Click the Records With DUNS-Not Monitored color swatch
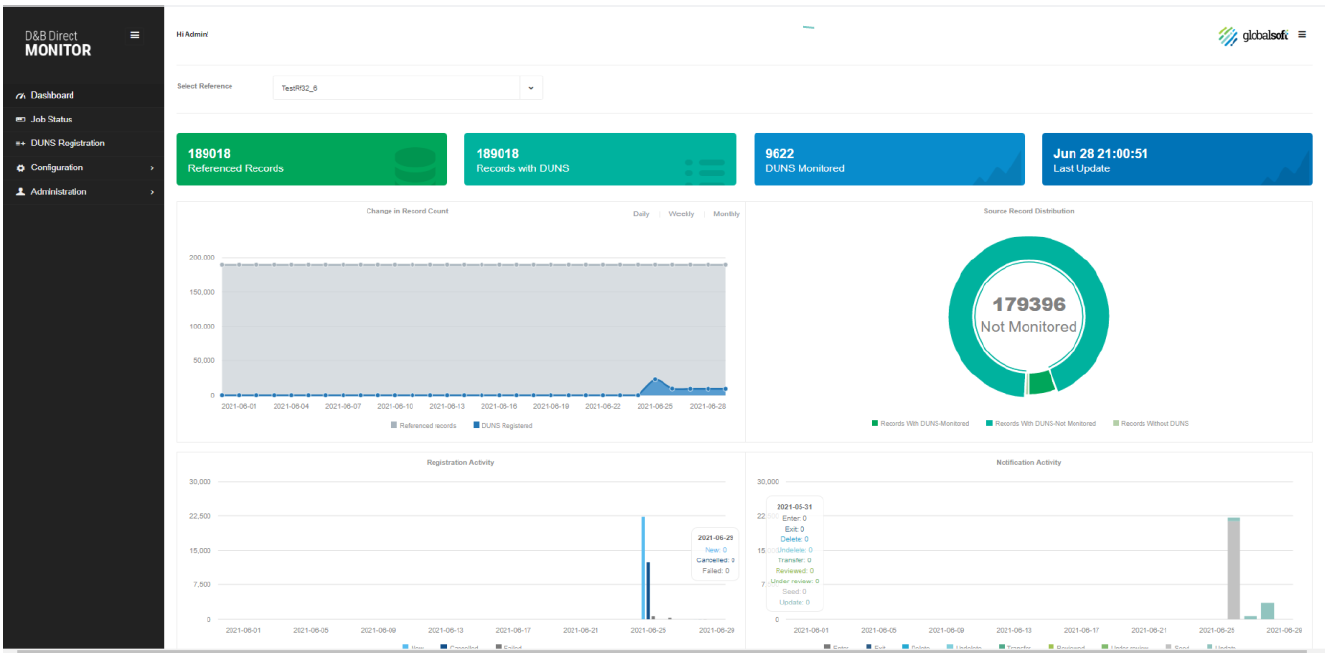1330x657 pixels. pyautogui.click(x=989, y=423)
